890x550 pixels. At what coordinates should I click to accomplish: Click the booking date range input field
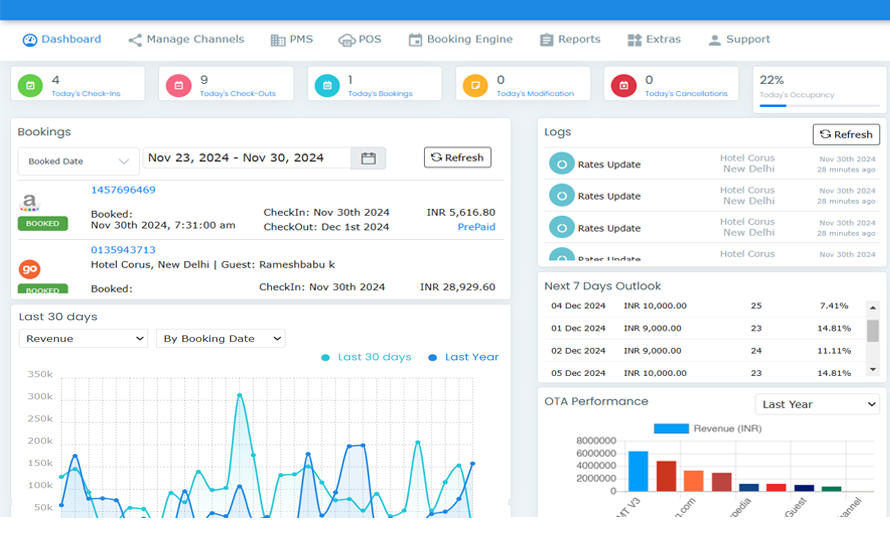point(246,158)
